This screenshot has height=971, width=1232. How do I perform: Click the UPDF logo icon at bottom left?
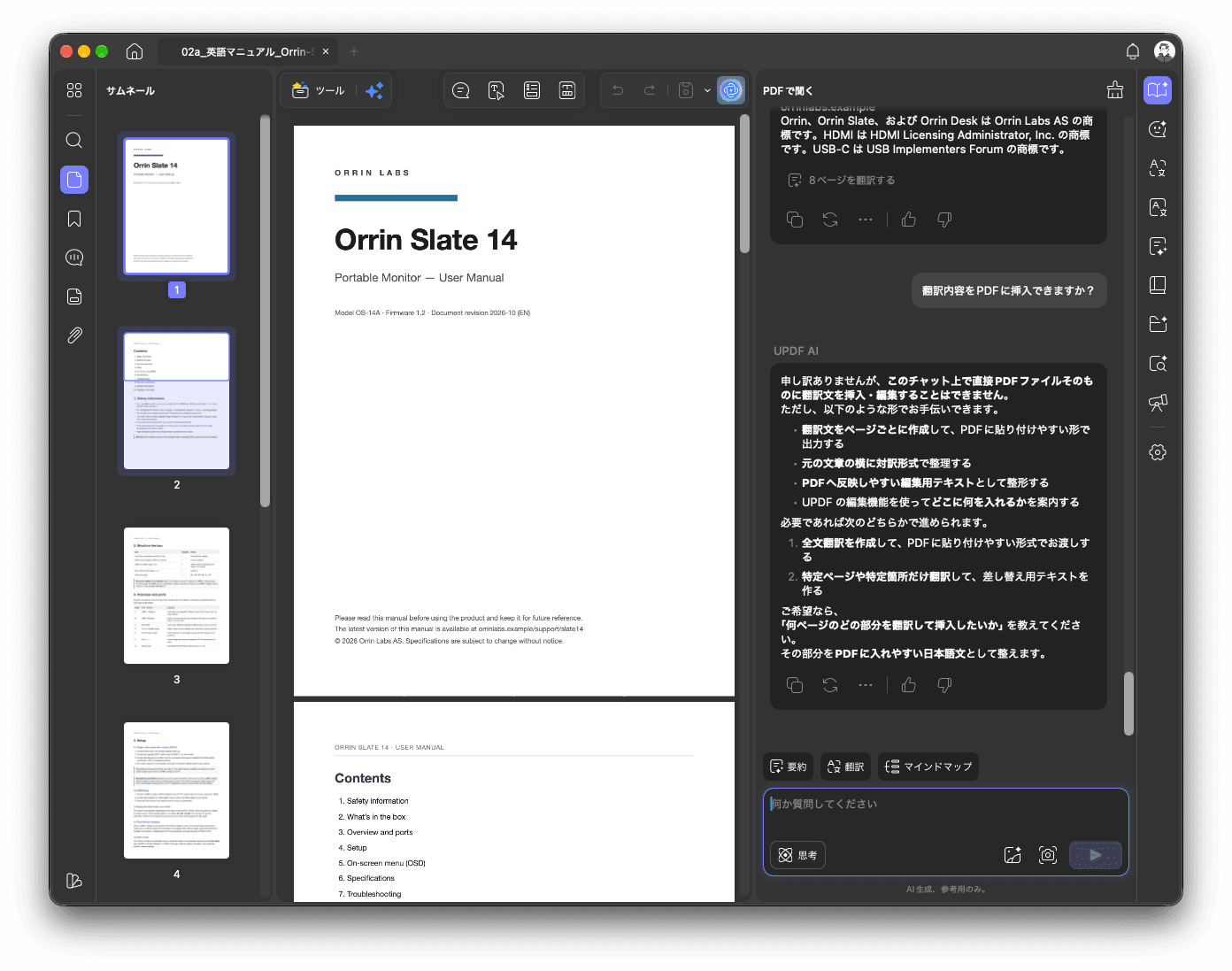pyautogui.click(x=74, y=881)
